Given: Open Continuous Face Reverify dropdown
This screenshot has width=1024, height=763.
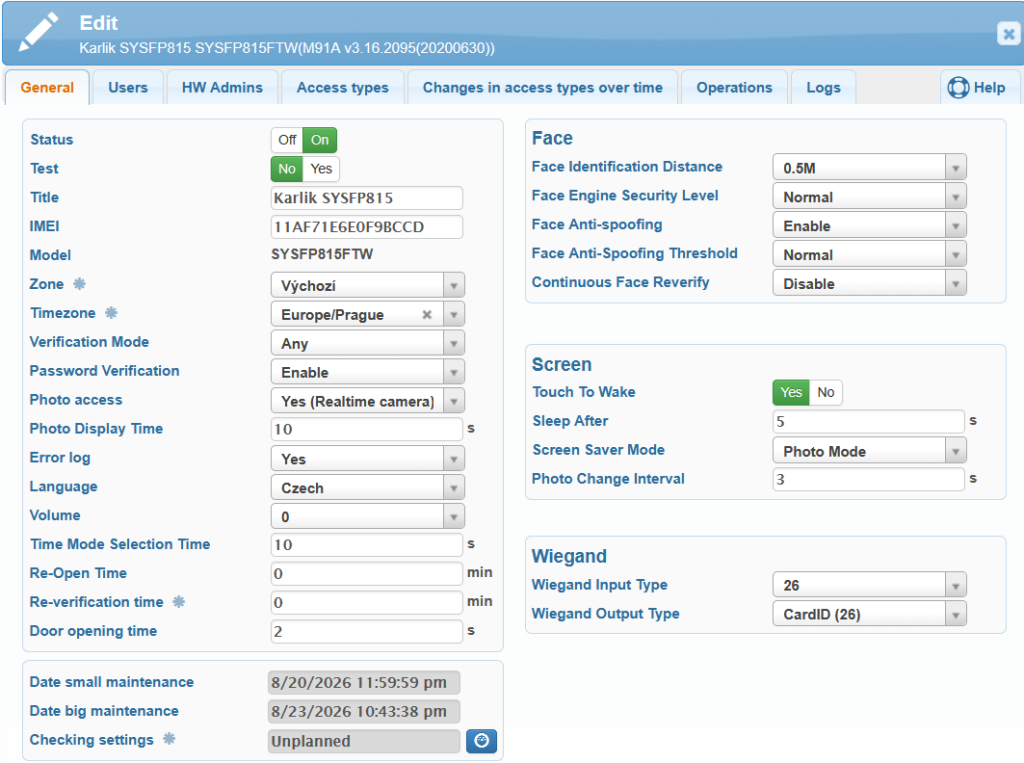Looking at the screenshot, I should tap(869, 283).
